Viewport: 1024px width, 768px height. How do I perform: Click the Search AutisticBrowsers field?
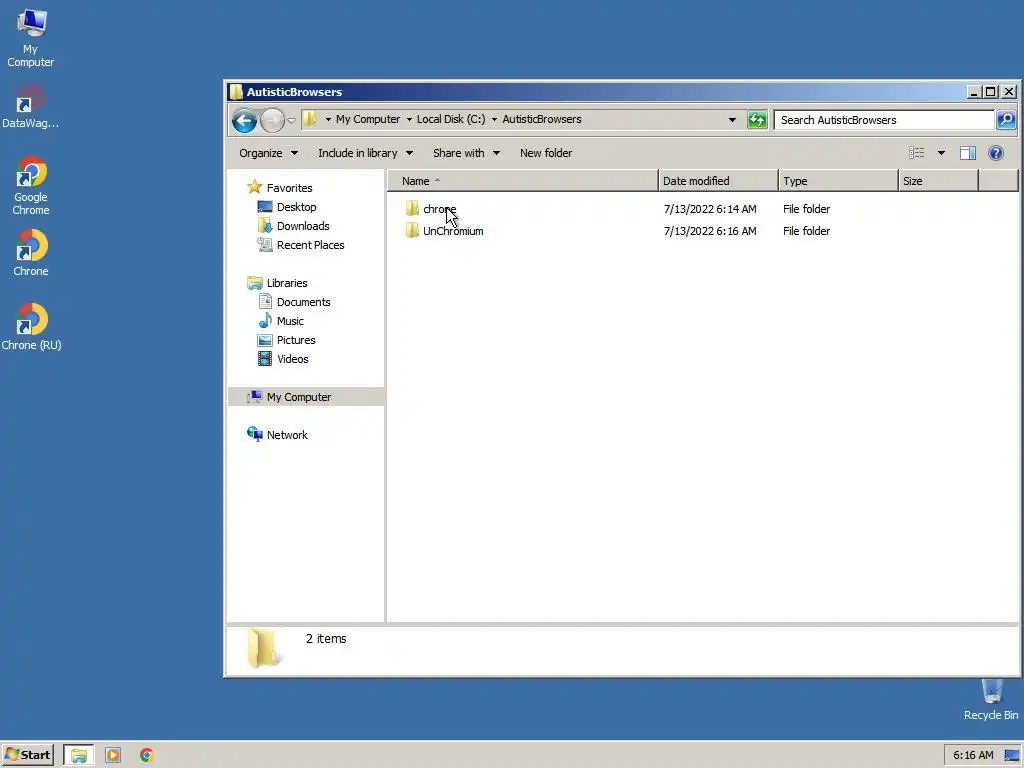(884, 120)
